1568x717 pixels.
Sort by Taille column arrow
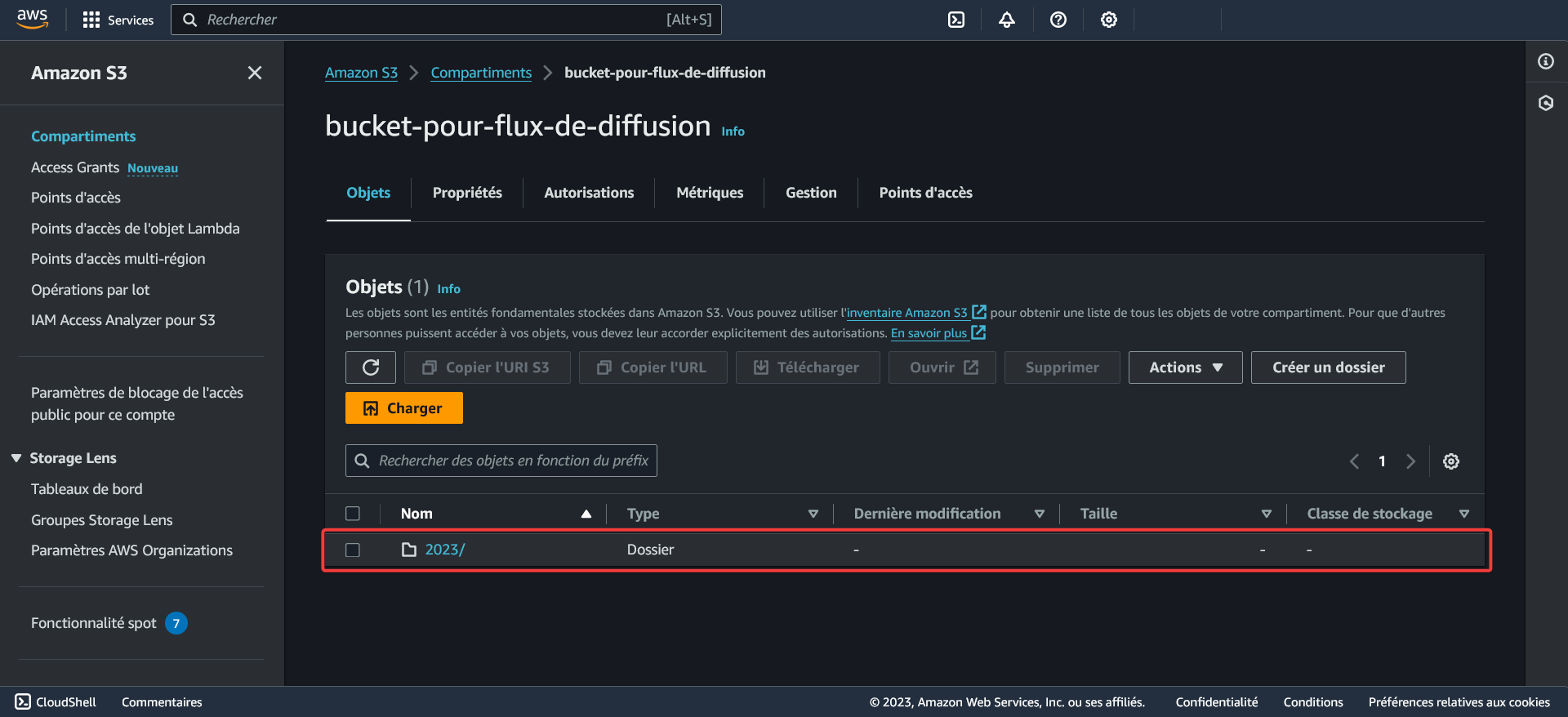click(x=1267, y=514)
